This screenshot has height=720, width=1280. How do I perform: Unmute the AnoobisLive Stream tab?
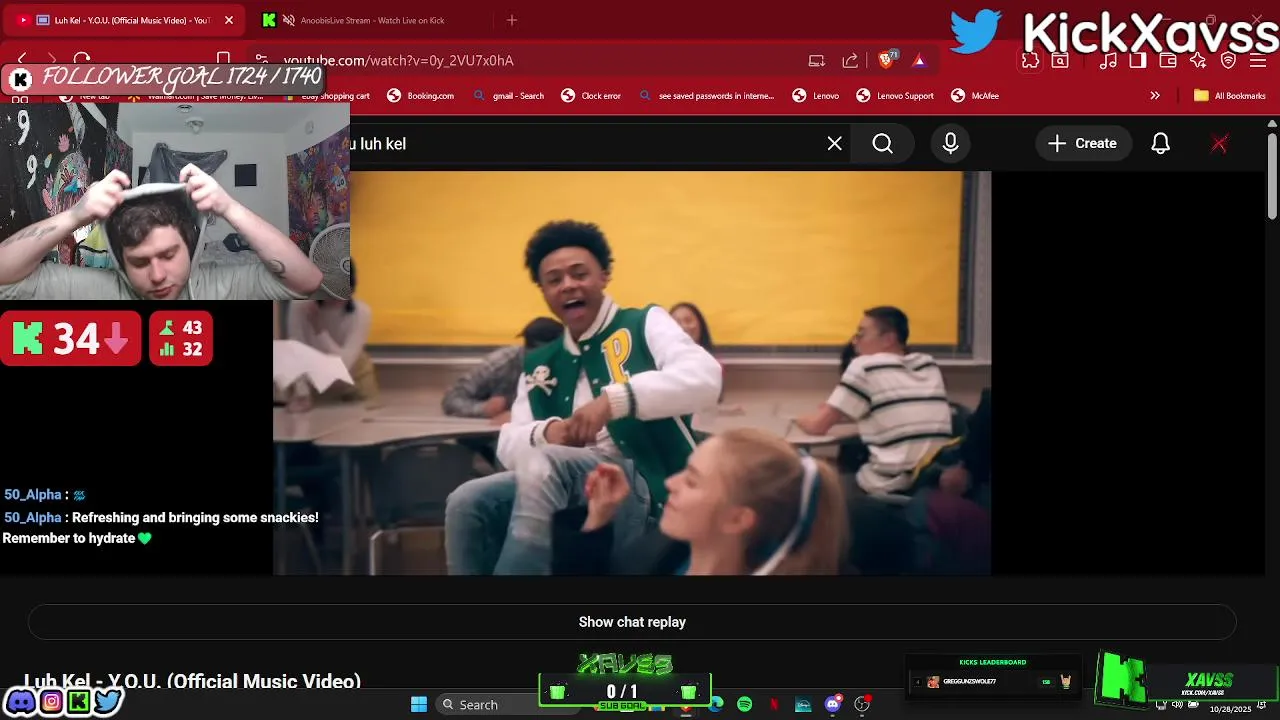289,20
